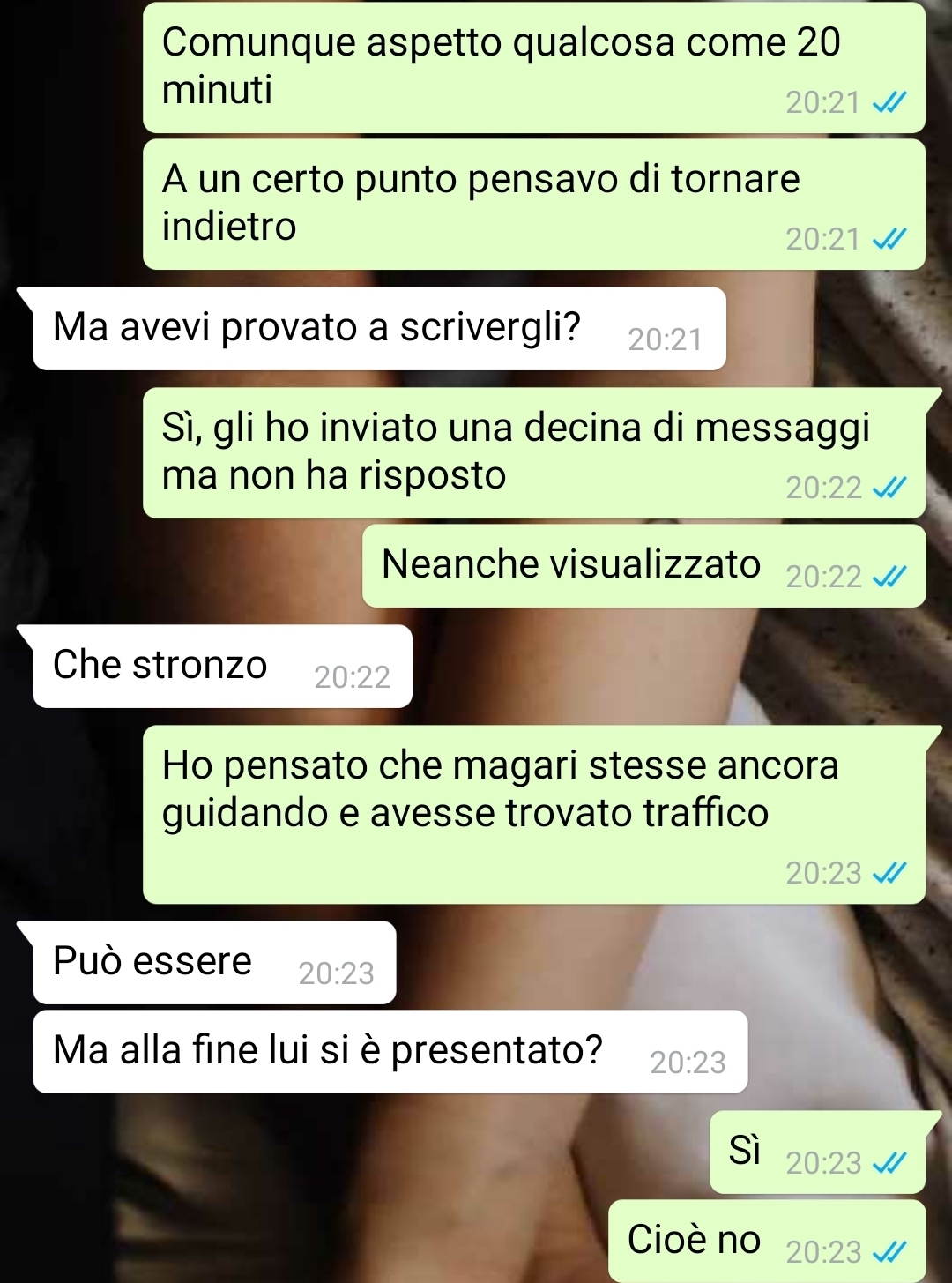Tap the 'Comunque aspetto qualcosa come 20 minuti' bubble
Viewport: 952px width, 1283px height.
(534, 67)
